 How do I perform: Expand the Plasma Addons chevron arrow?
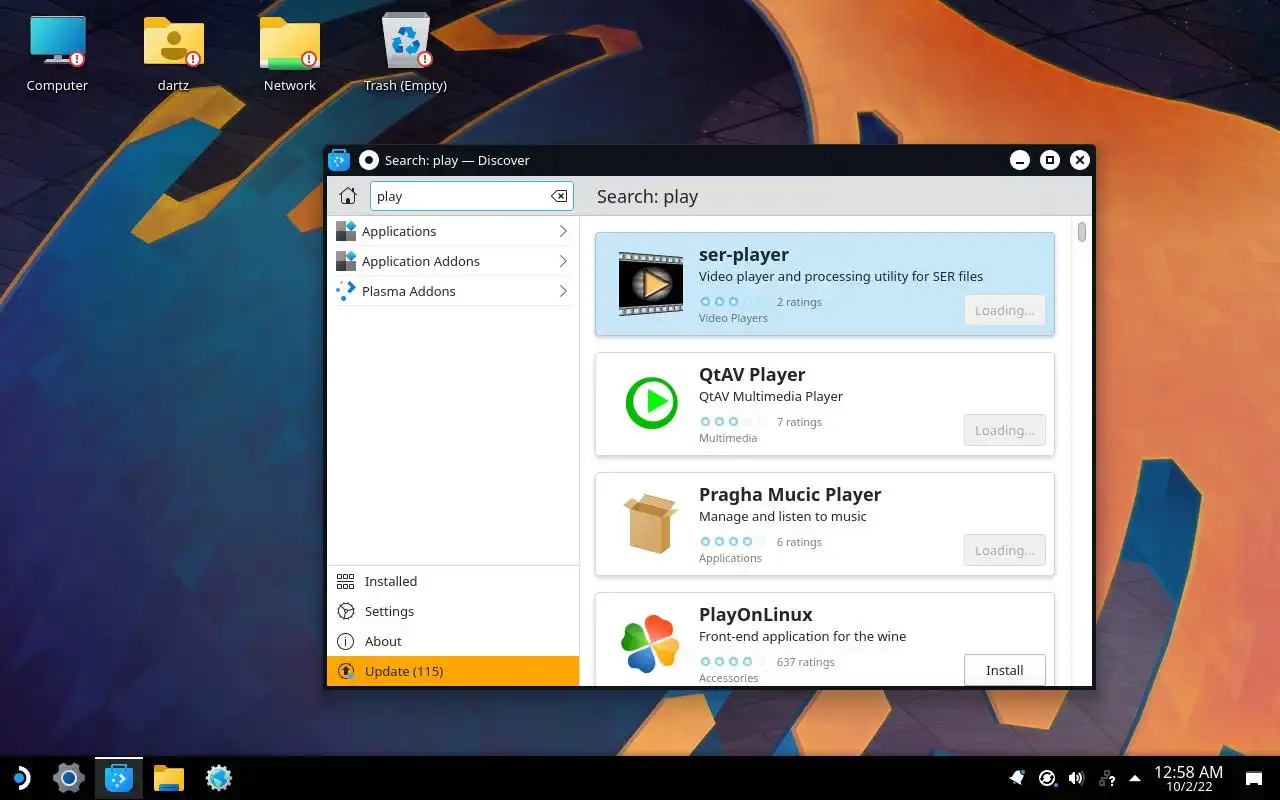[x=563, y=291]
